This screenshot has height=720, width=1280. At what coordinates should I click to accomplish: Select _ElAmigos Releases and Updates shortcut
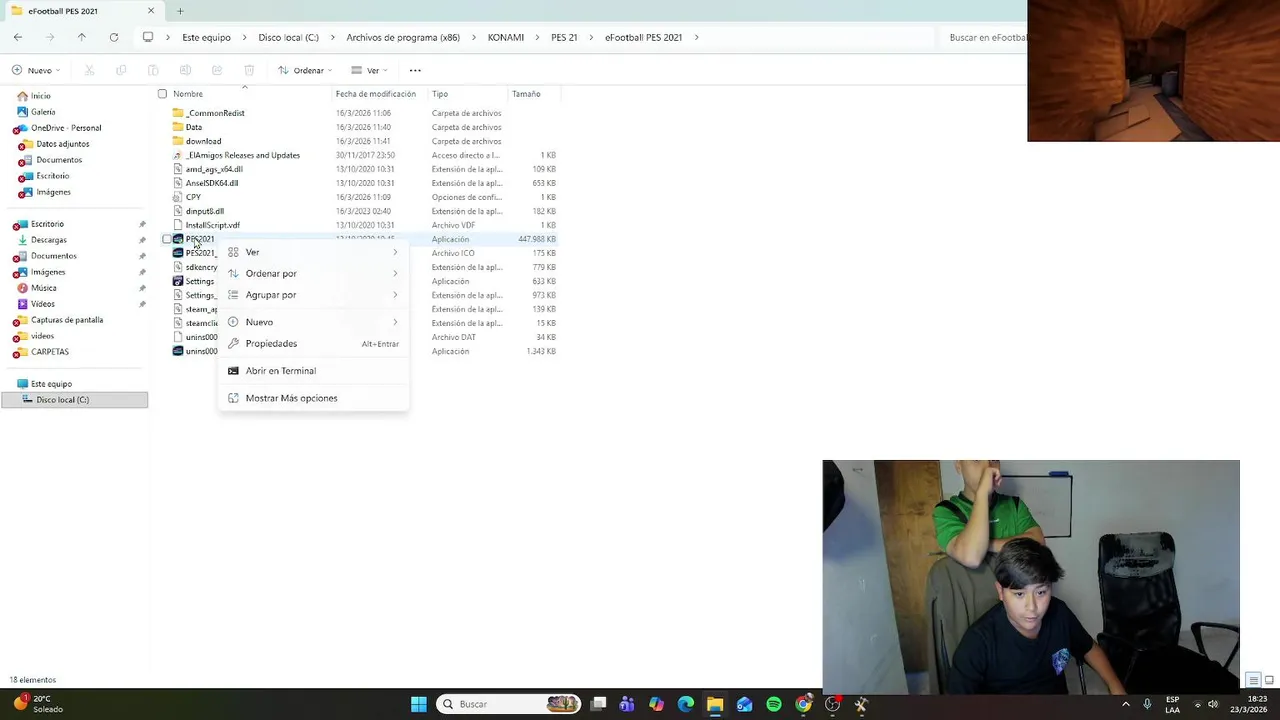[243, 155]
